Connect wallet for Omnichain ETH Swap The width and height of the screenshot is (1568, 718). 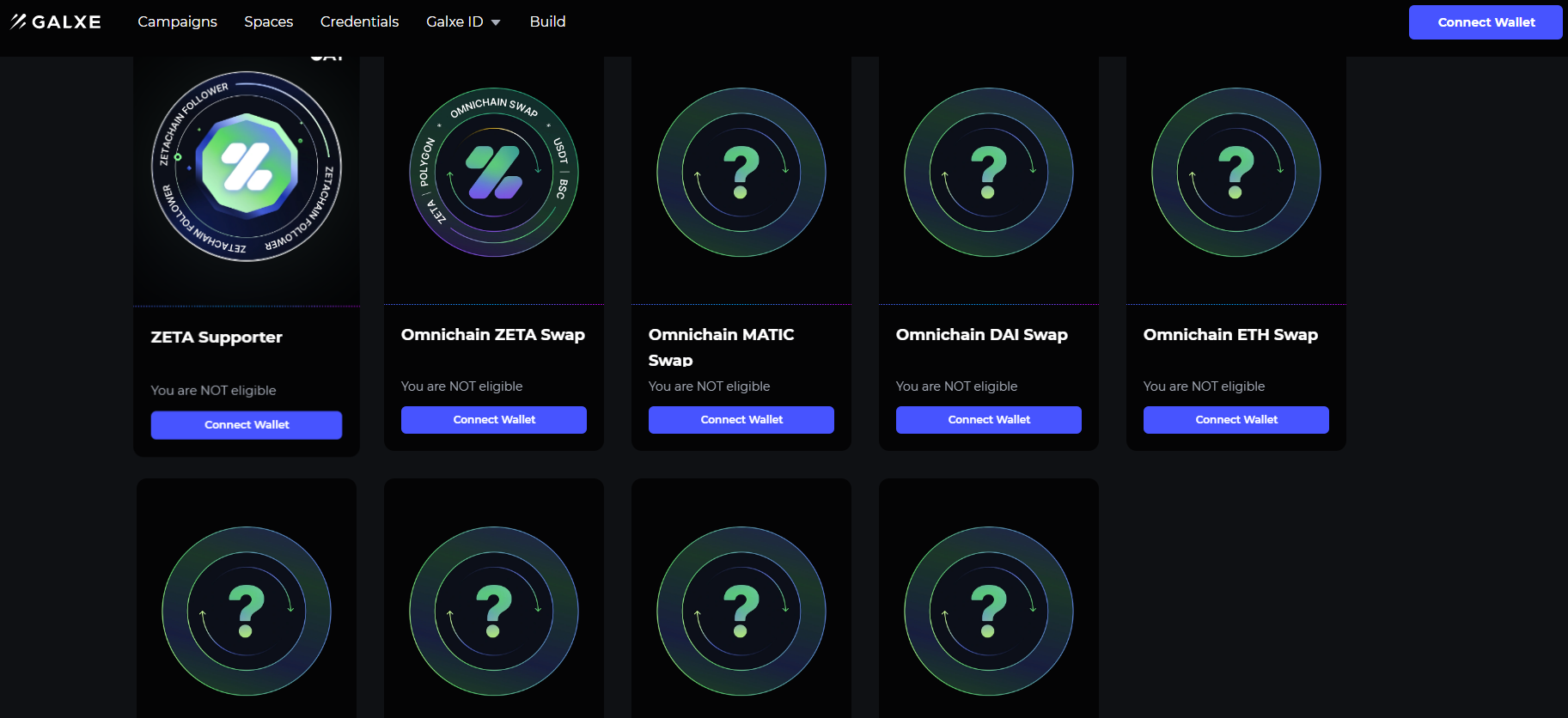[x=1236, y=420]
